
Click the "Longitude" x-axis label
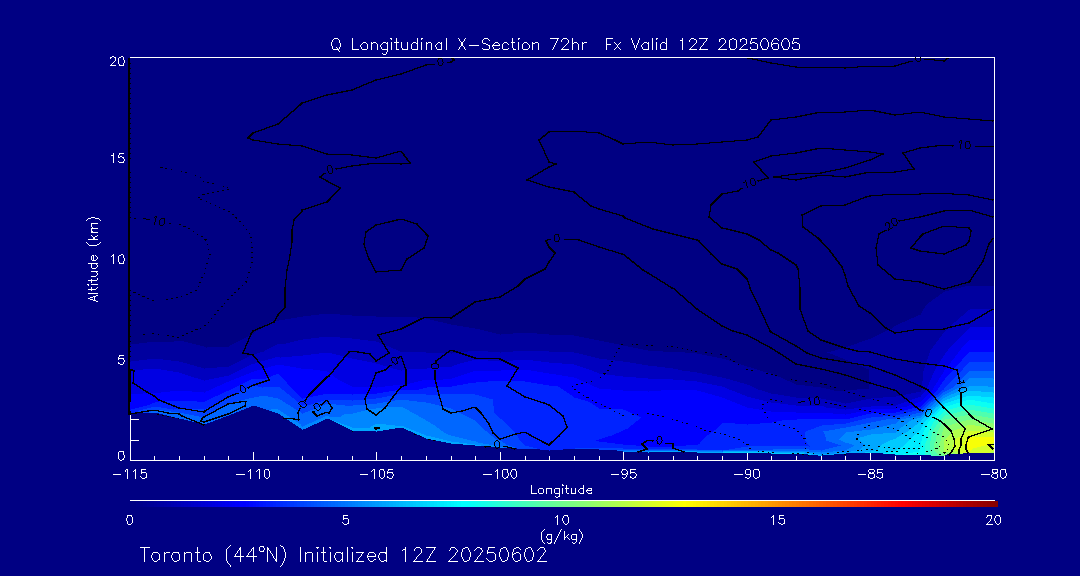(x=561, y=490)
